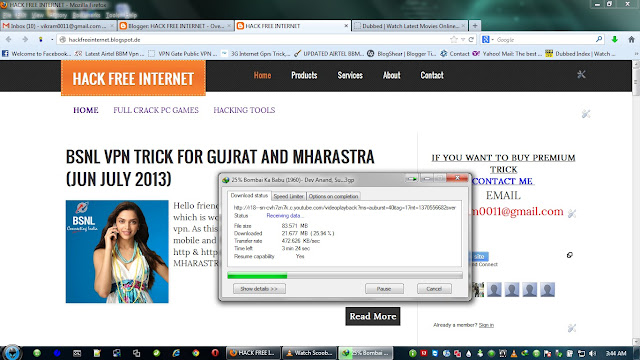This screenshot has width=640, height=360.
Task: Open the Firefox downloads arrow icon
Action: (615, 40)
